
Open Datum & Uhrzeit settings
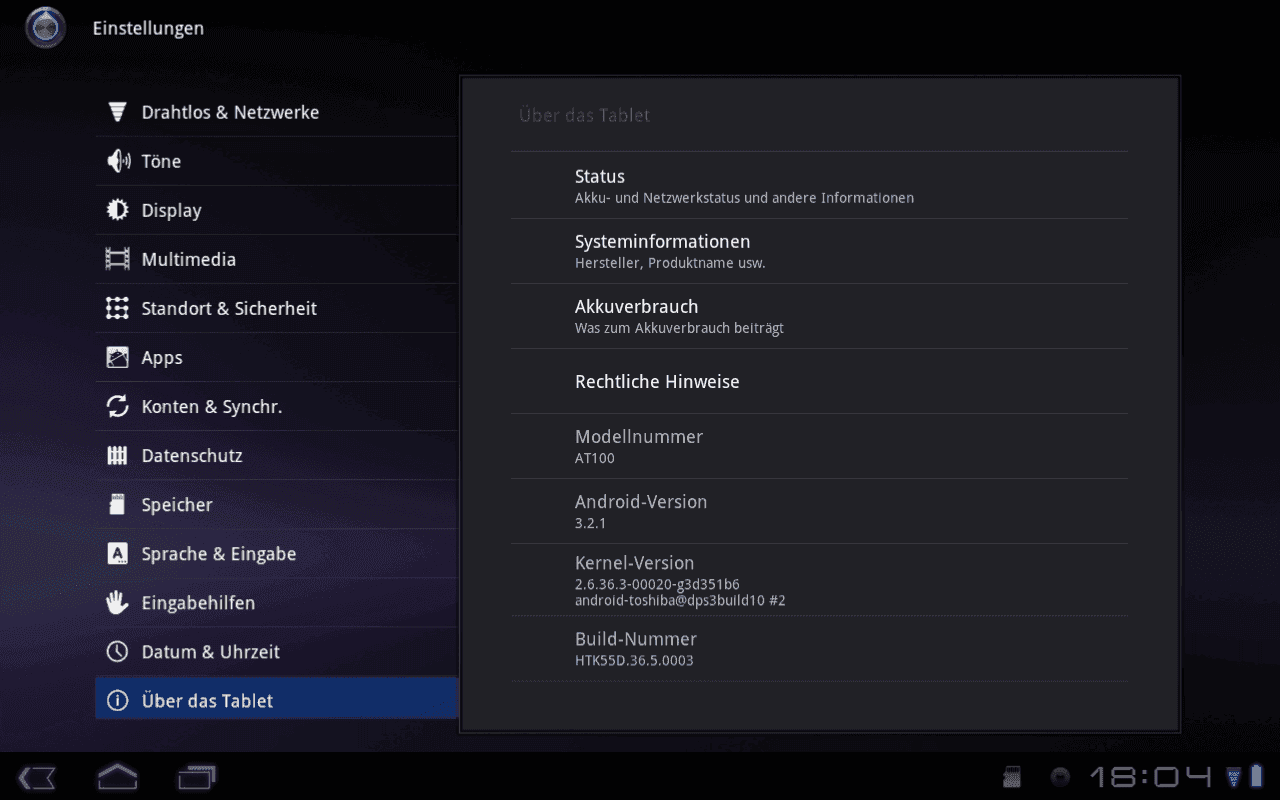click(x=277, y=651)
